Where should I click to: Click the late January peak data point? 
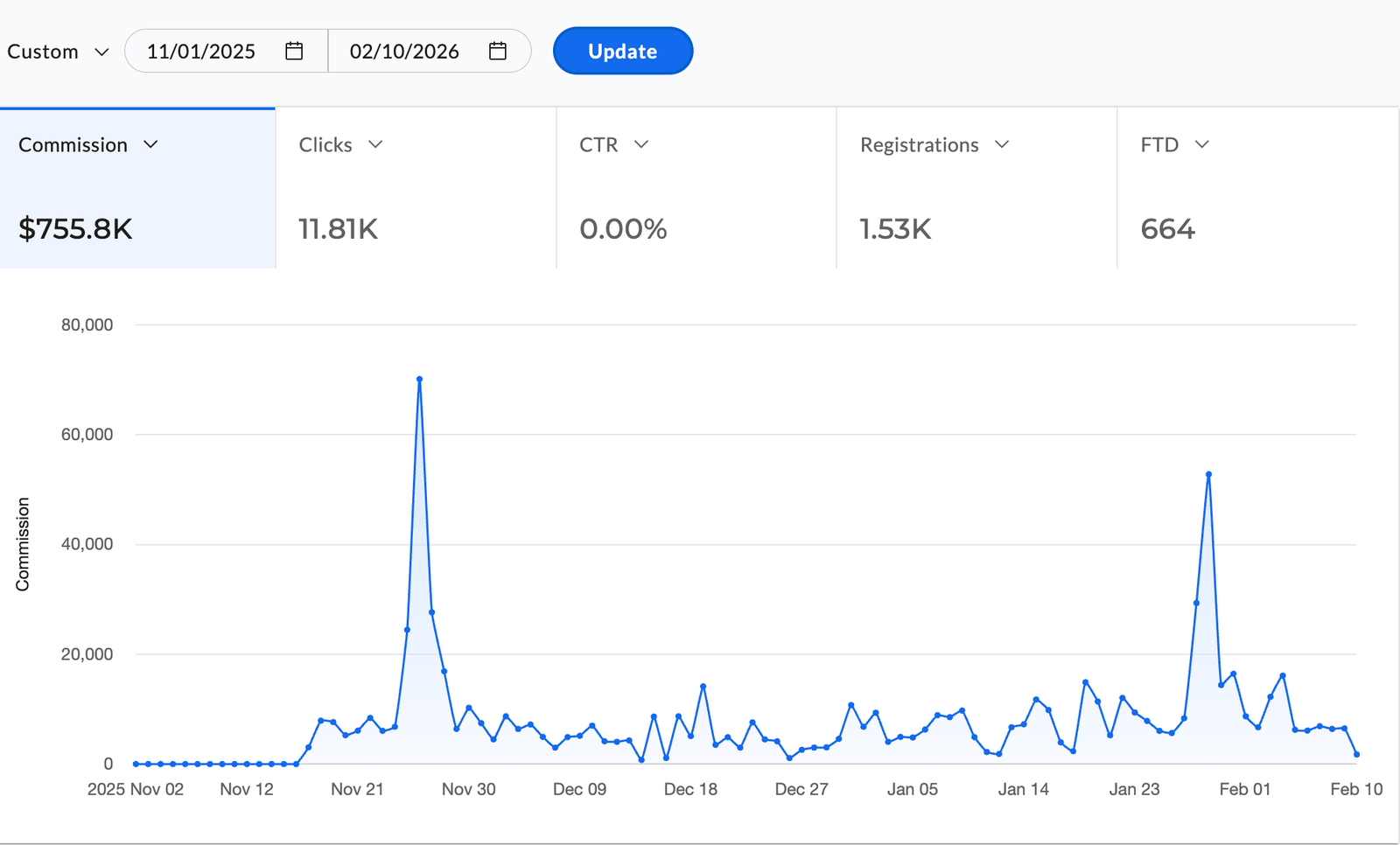click(1208, 474)
